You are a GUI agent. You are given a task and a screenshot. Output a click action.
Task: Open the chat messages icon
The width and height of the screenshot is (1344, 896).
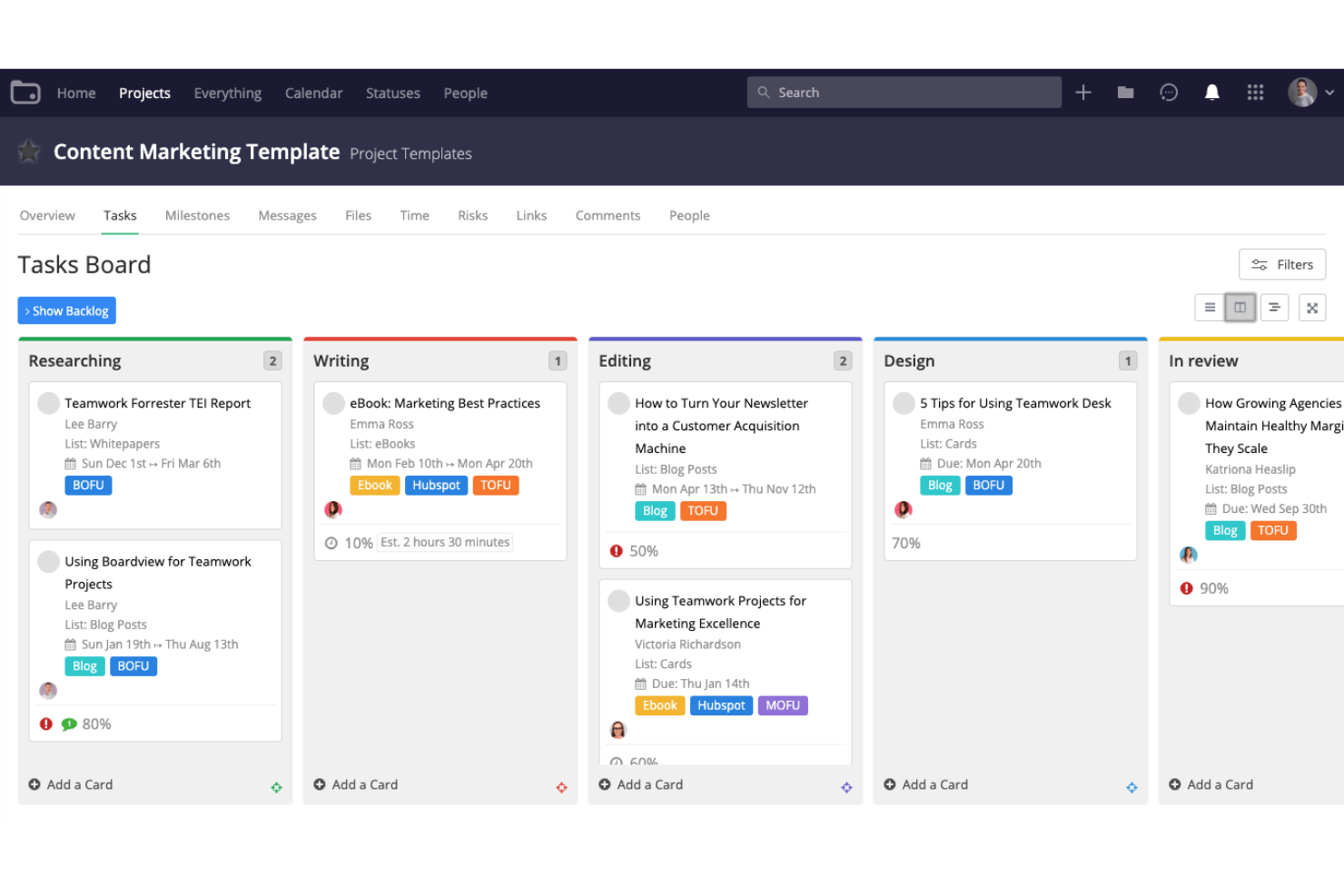pyautogui.click(x=1169, y=92)
